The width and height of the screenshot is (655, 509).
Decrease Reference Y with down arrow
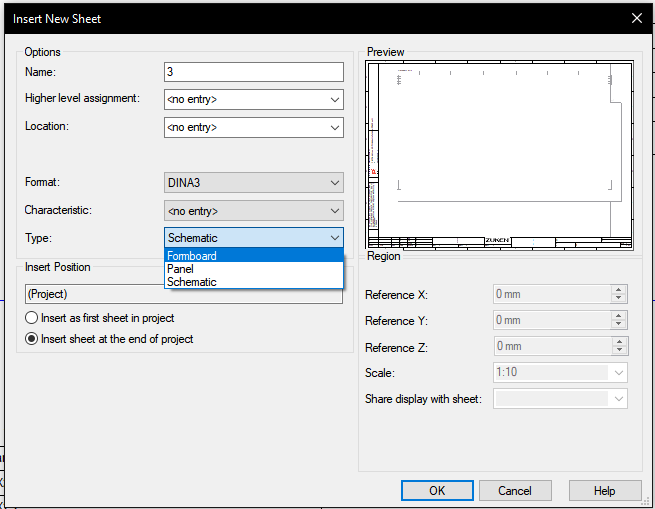pos(619,325)
